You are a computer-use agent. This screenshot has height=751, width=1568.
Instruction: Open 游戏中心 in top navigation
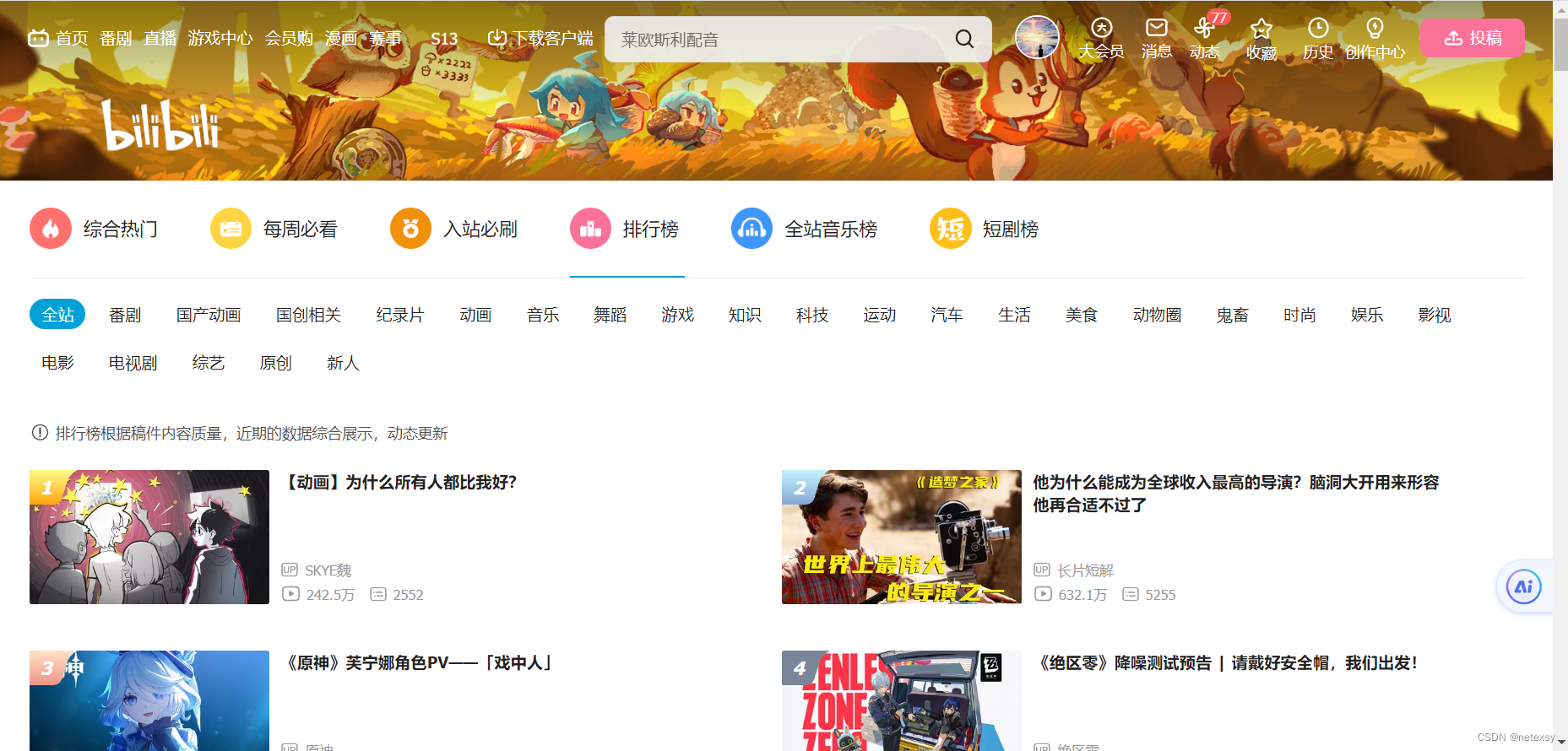[220, 39]
